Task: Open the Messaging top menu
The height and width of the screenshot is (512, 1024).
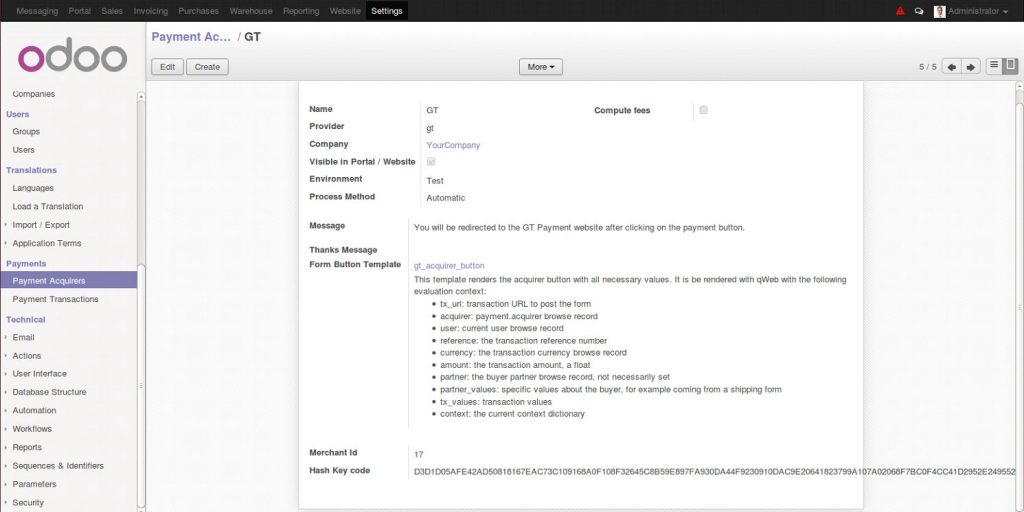Action: 37,11
